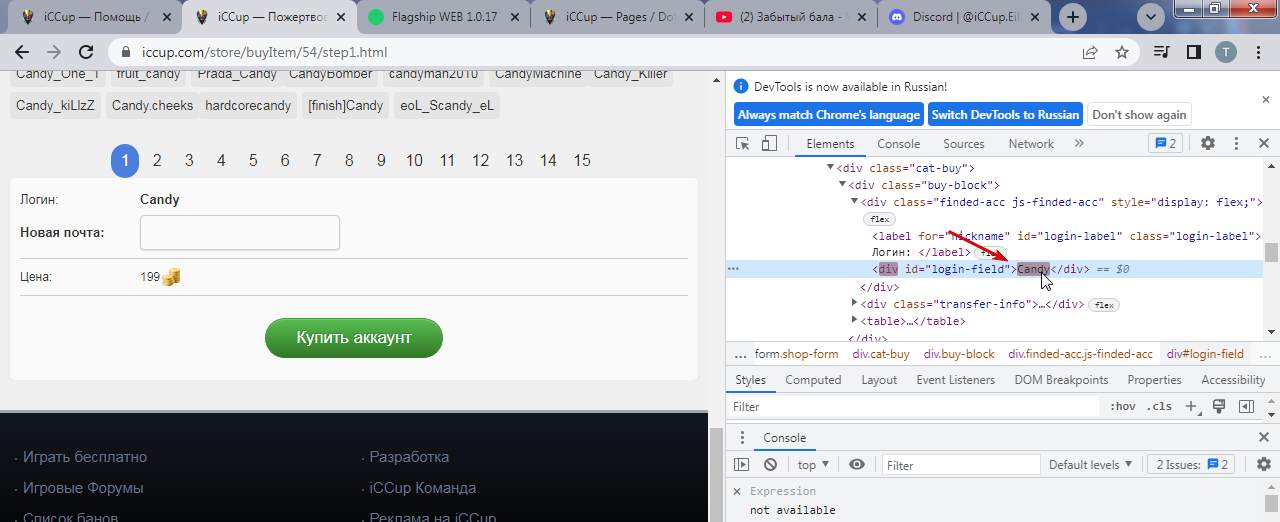
Task: Create live expression eye icon
Action: point(857,465)
